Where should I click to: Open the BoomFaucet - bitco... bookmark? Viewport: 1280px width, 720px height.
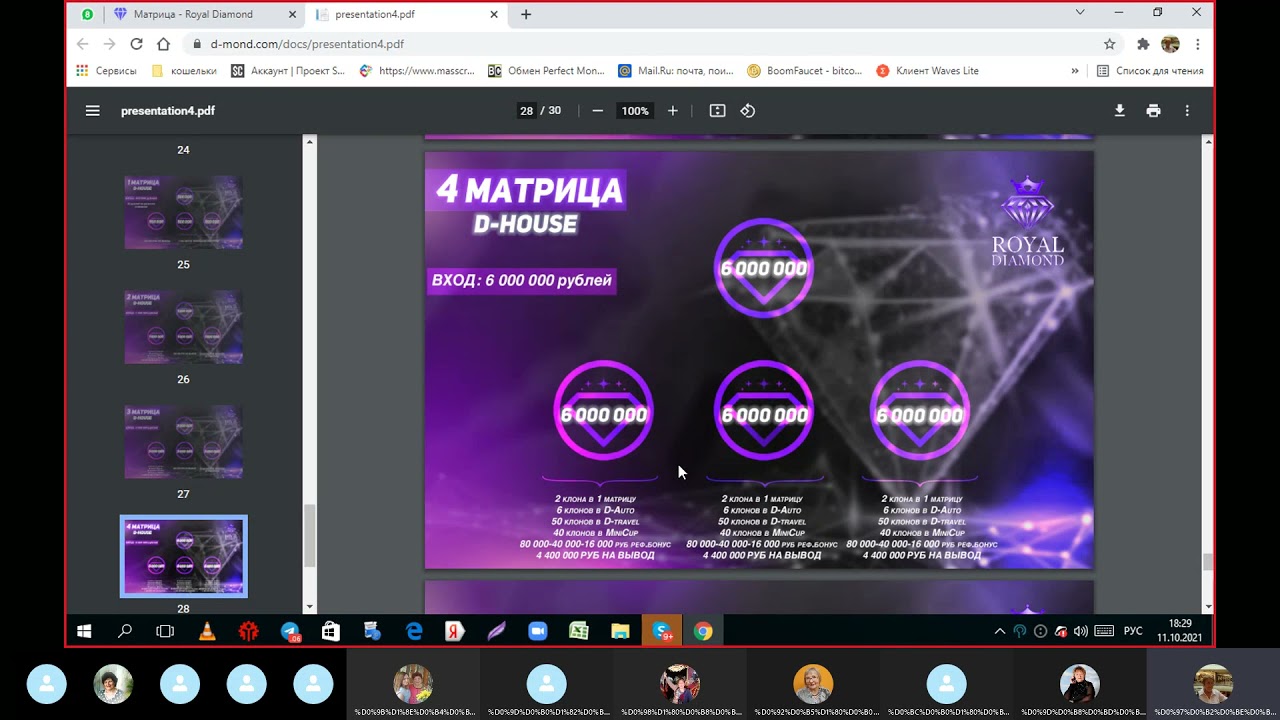coord(805,71)
